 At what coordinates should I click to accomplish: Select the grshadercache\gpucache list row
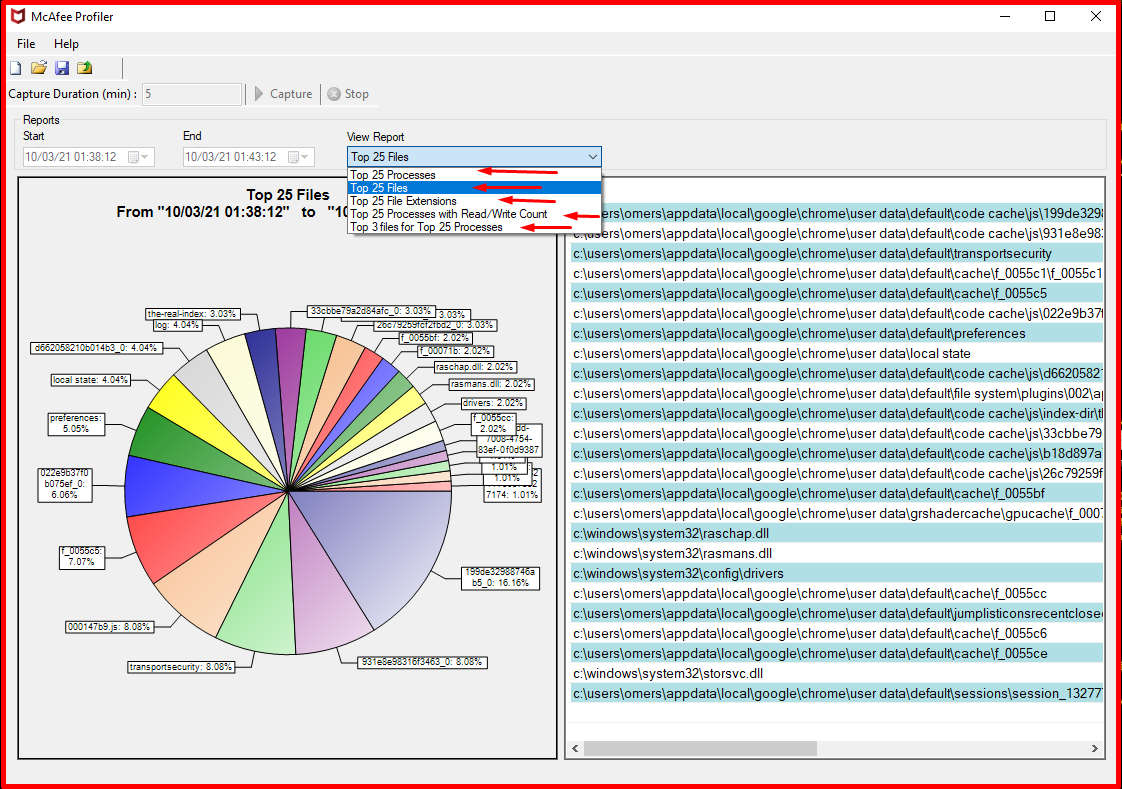point(836,514)
